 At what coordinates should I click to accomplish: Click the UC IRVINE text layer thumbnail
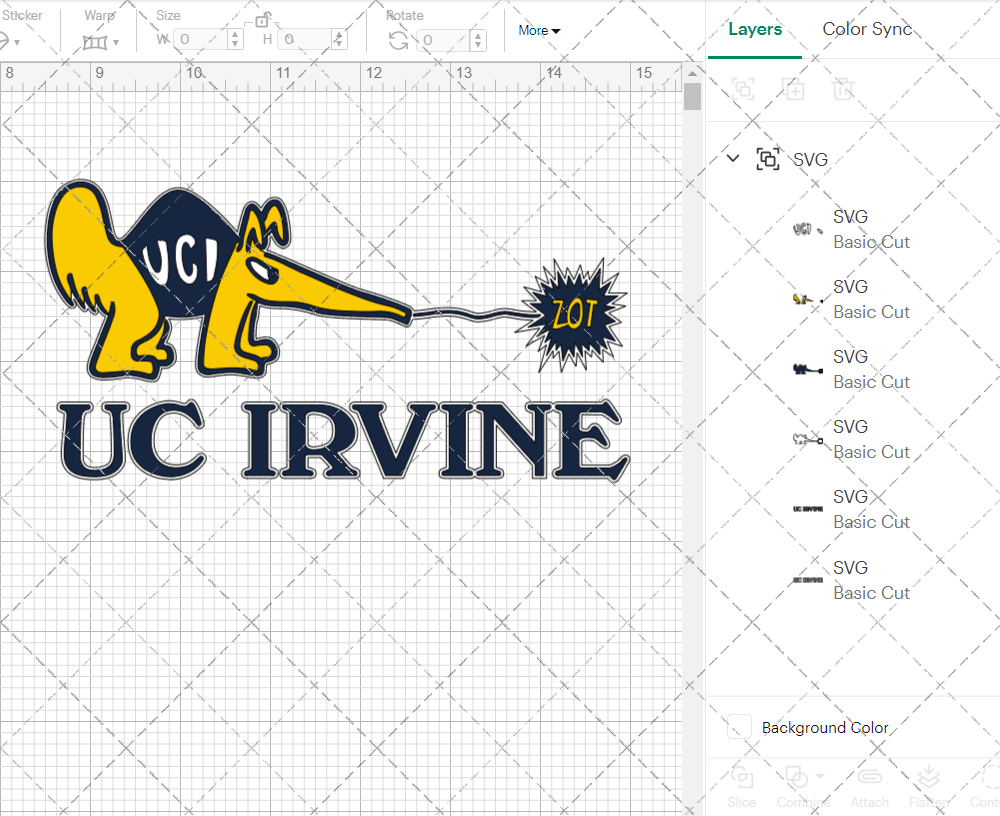(806, 508)
